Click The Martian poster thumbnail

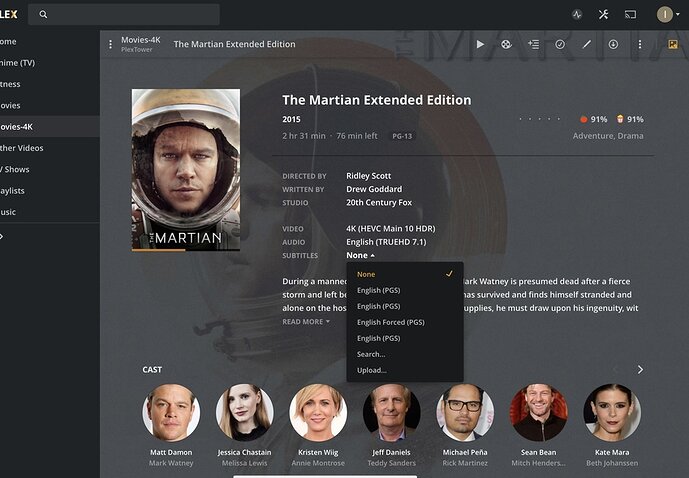click(x=186, y=170)
